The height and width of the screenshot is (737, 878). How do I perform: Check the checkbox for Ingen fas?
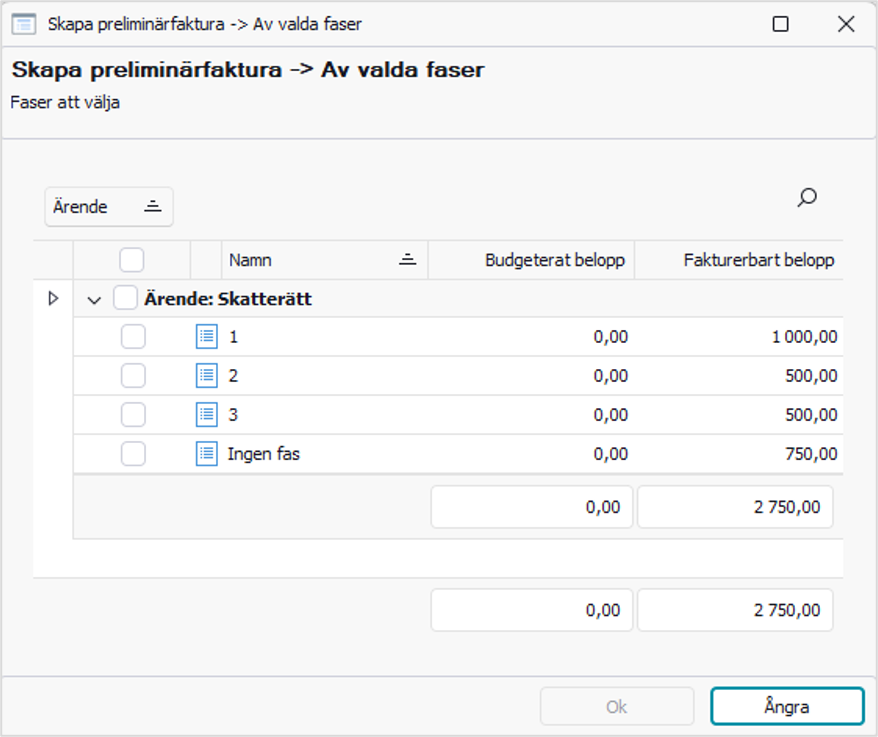[133, 454]
